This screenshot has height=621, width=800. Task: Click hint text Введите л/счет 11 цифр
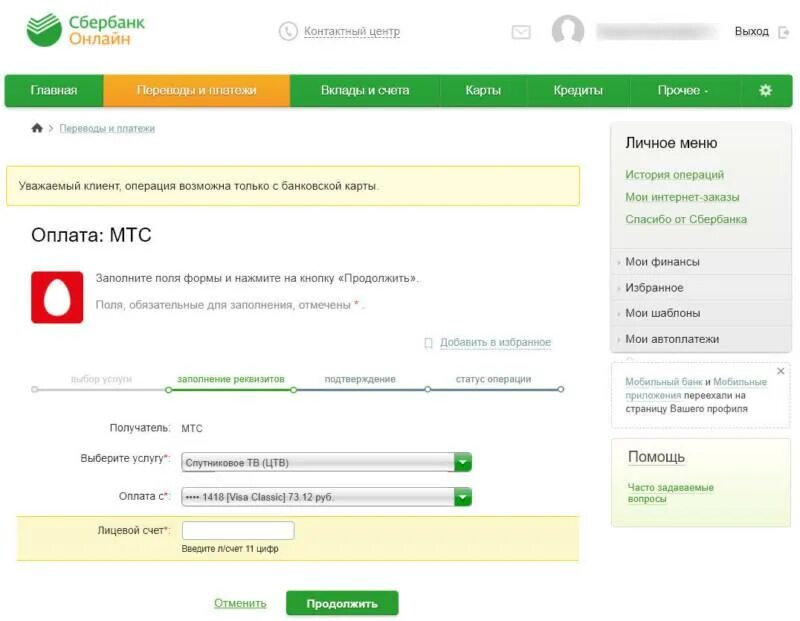(x=230, y=549)
